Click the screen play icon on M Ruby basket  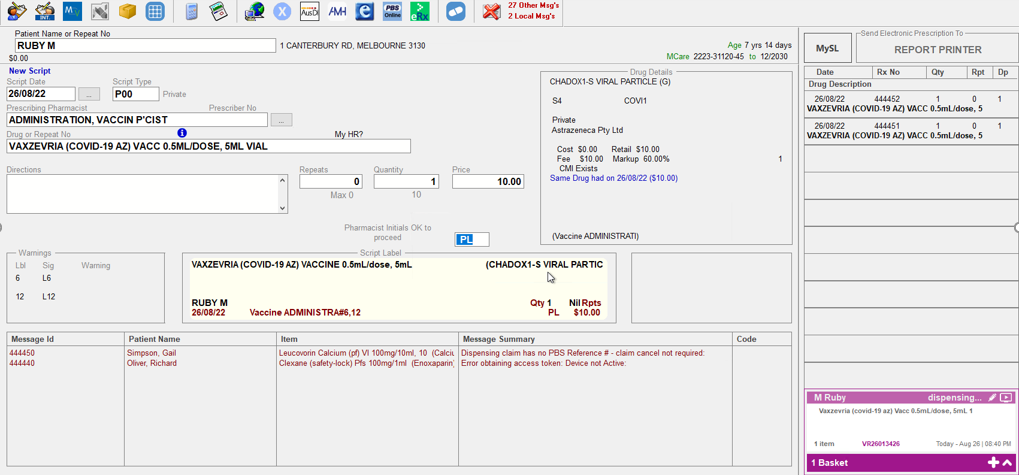(x=1006, y=397)
